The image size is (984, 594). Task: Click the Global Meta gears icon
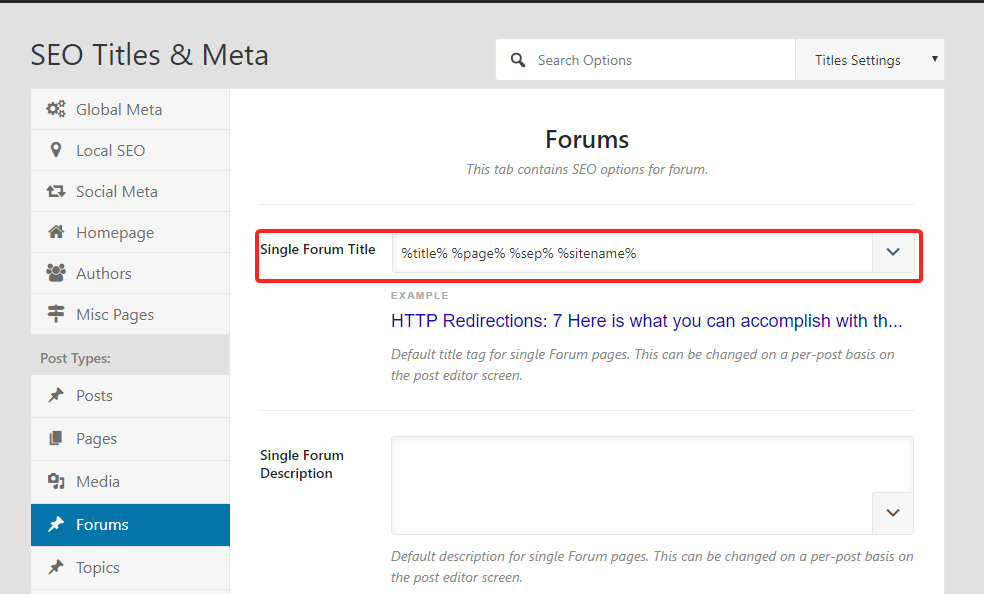56,109
